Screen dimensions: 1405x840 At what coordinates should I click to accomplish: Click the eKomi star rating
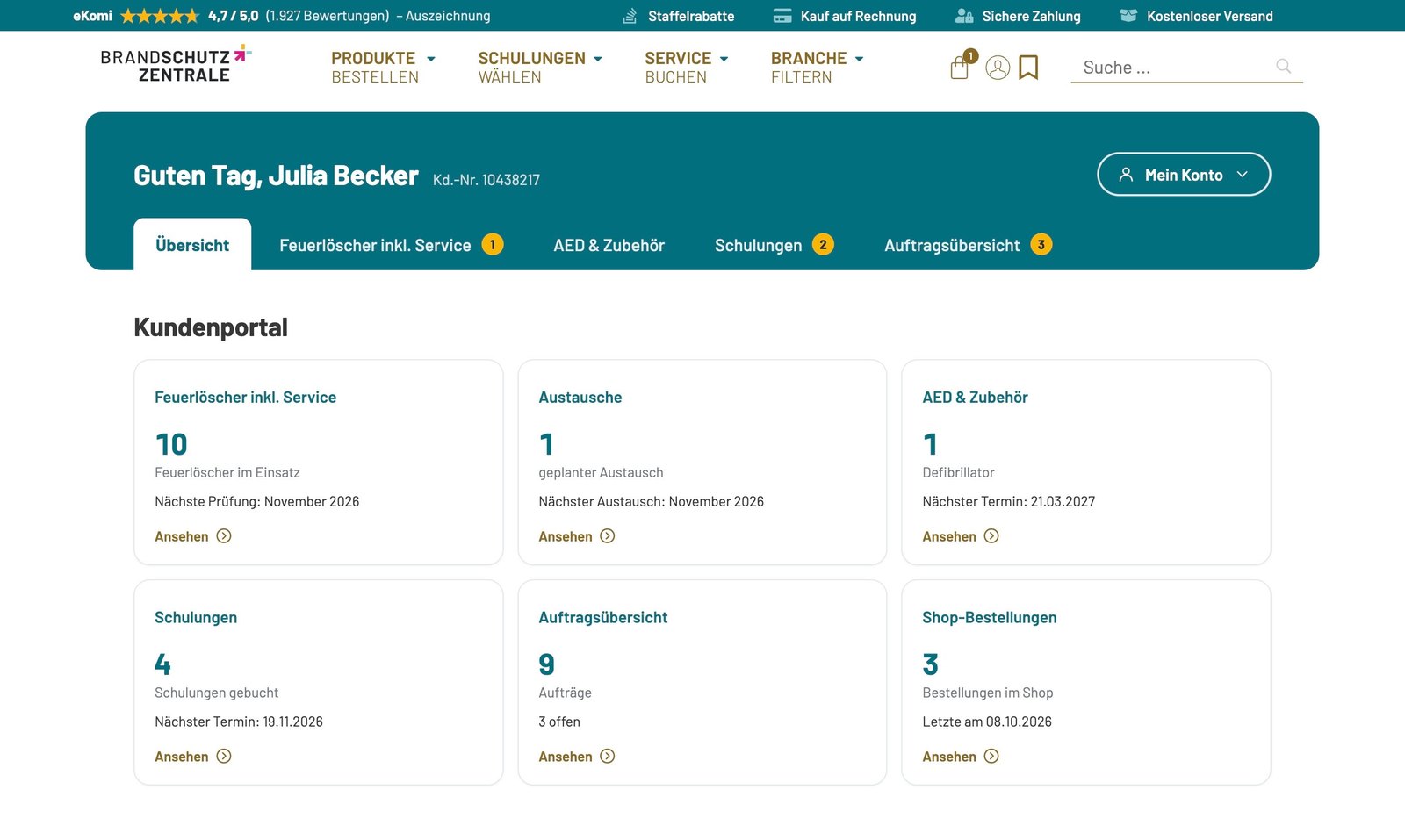coord(160,16)
